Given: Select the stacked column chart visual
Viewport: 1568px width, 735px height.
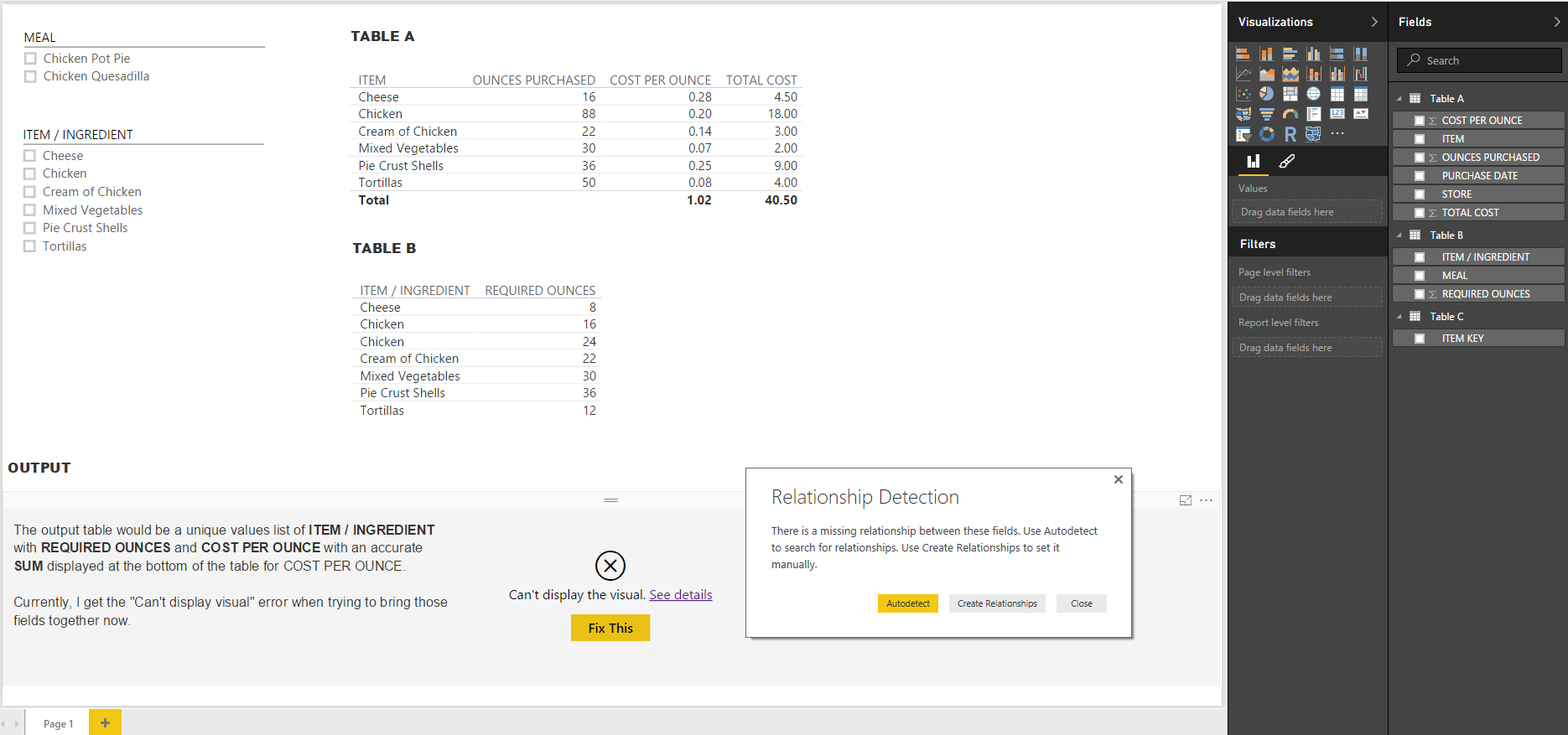Looking at the screenshot, I should 1267,54.
